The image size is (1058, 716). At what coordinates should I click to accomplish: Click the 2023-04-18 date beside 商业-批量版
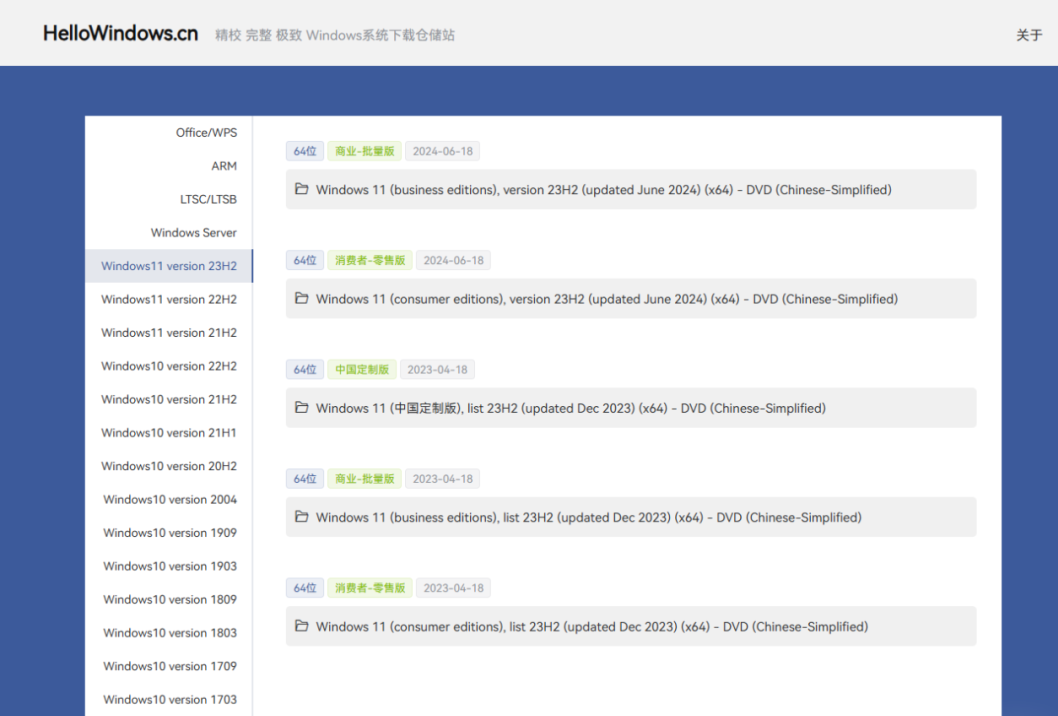click(443, 479)
